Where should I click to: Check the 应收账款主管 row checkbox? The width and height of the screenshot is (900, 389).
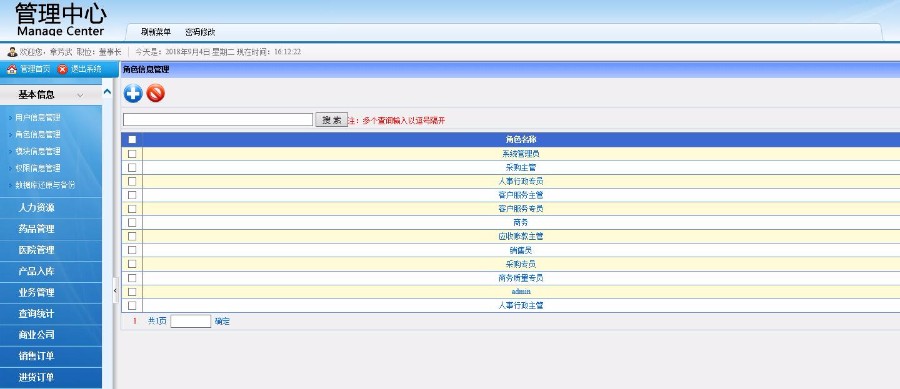132,236
